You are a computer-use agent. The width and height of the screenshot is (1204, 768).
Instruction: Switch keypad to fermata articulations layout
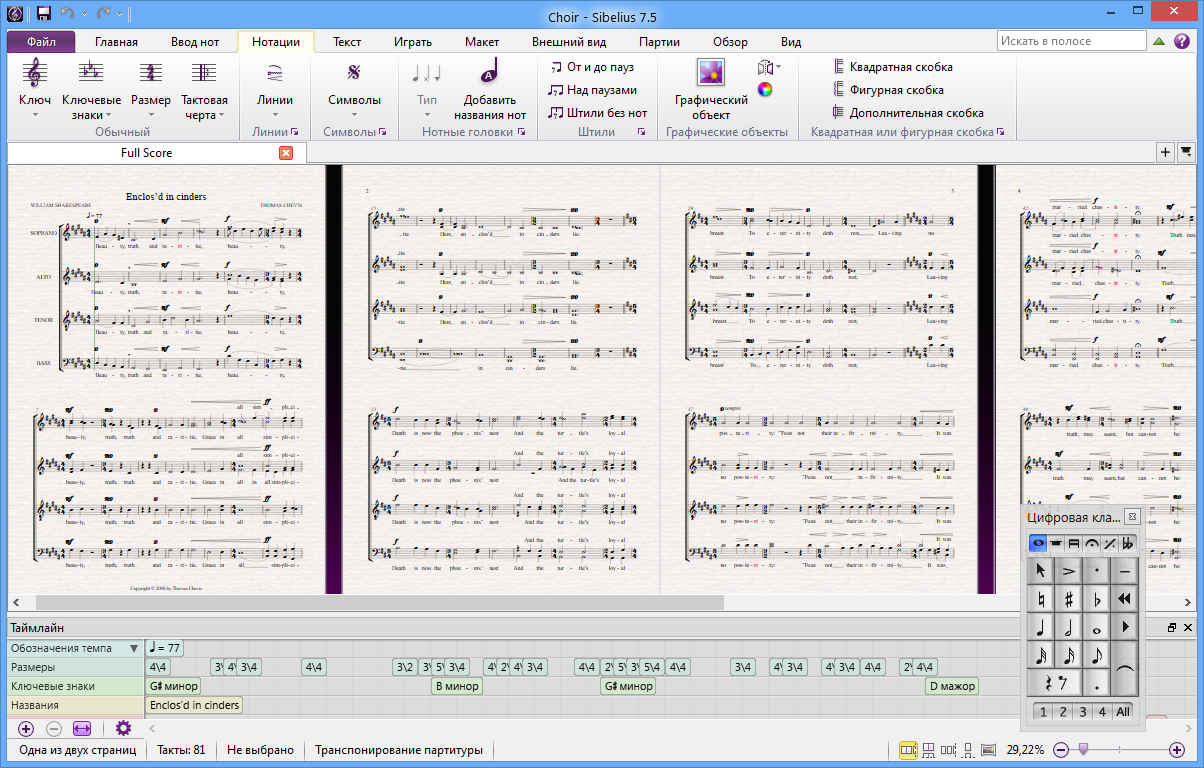[x=1093, y=544]
